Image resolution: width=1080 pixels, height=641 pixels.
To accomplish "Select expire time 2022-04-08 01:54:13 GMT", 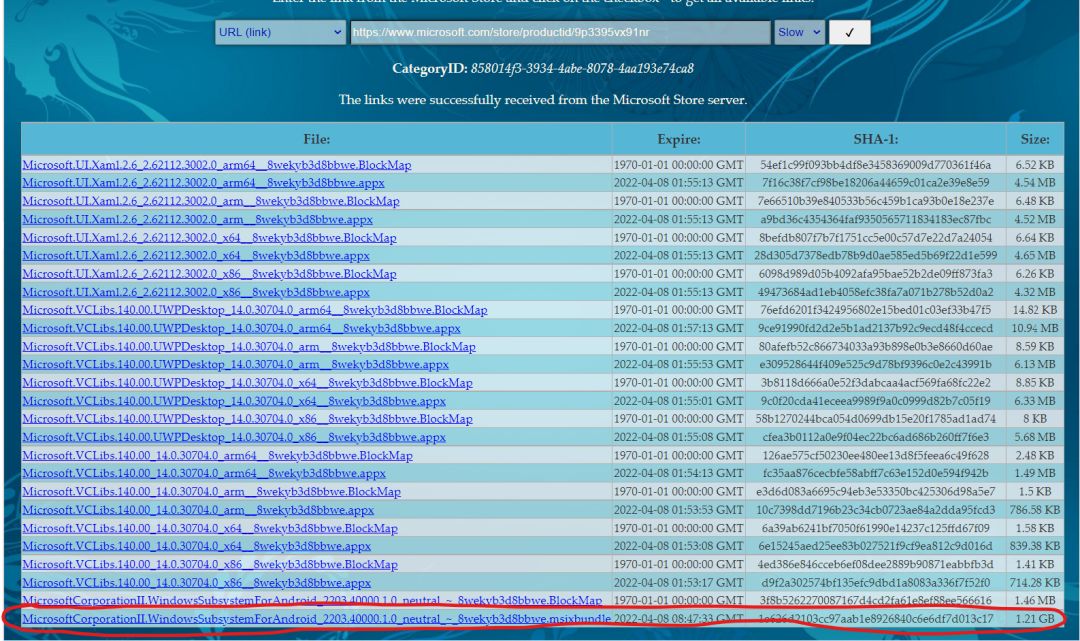I will pos(678,474).
